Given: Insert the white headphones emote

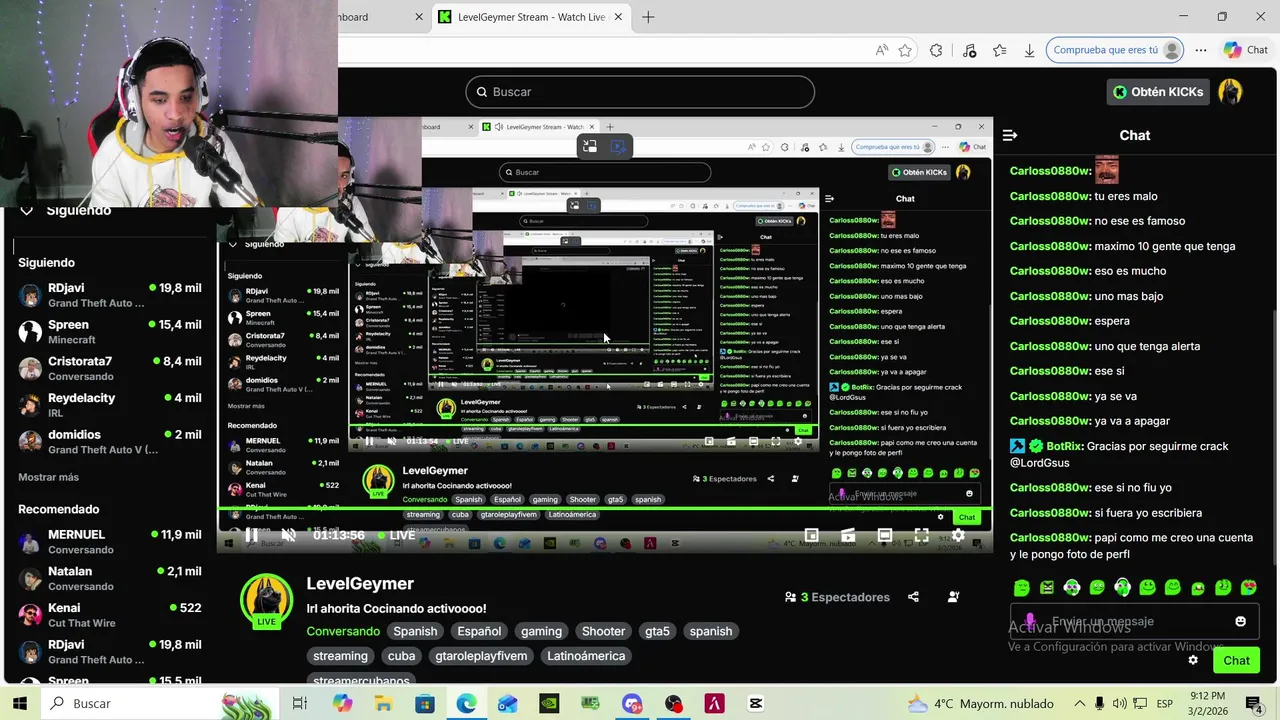Looking at the screenshot, I should pos(1122,588).
